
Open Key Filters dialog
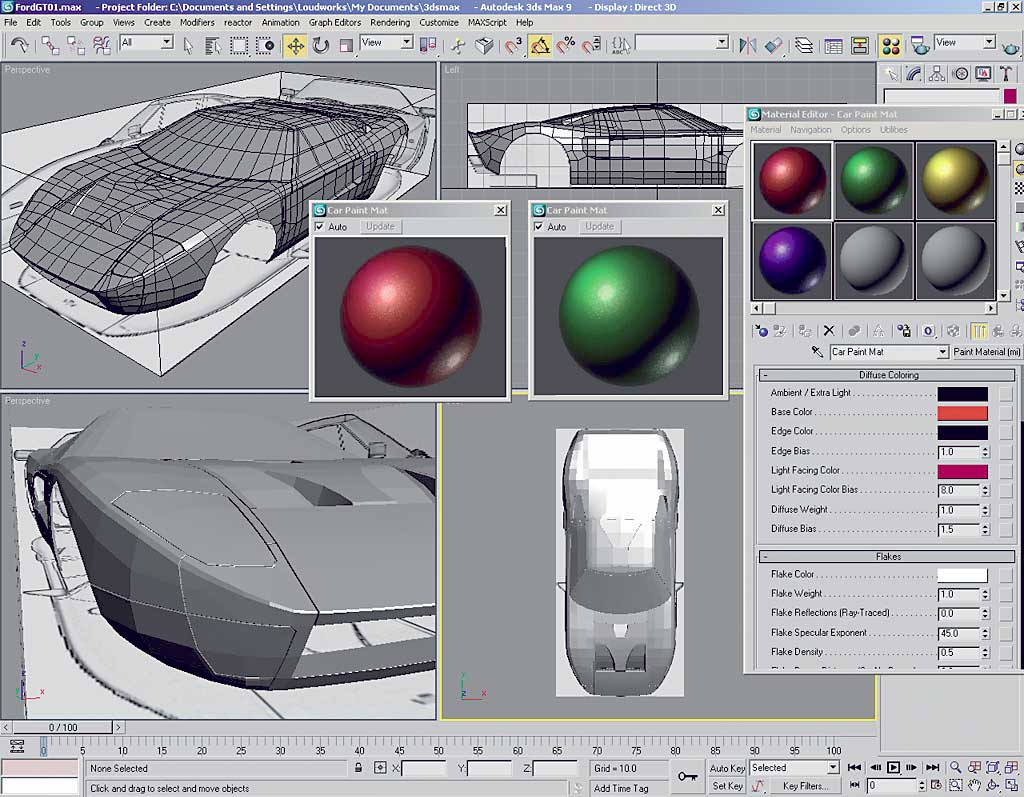pyautogui.click(x=806, y=786)
